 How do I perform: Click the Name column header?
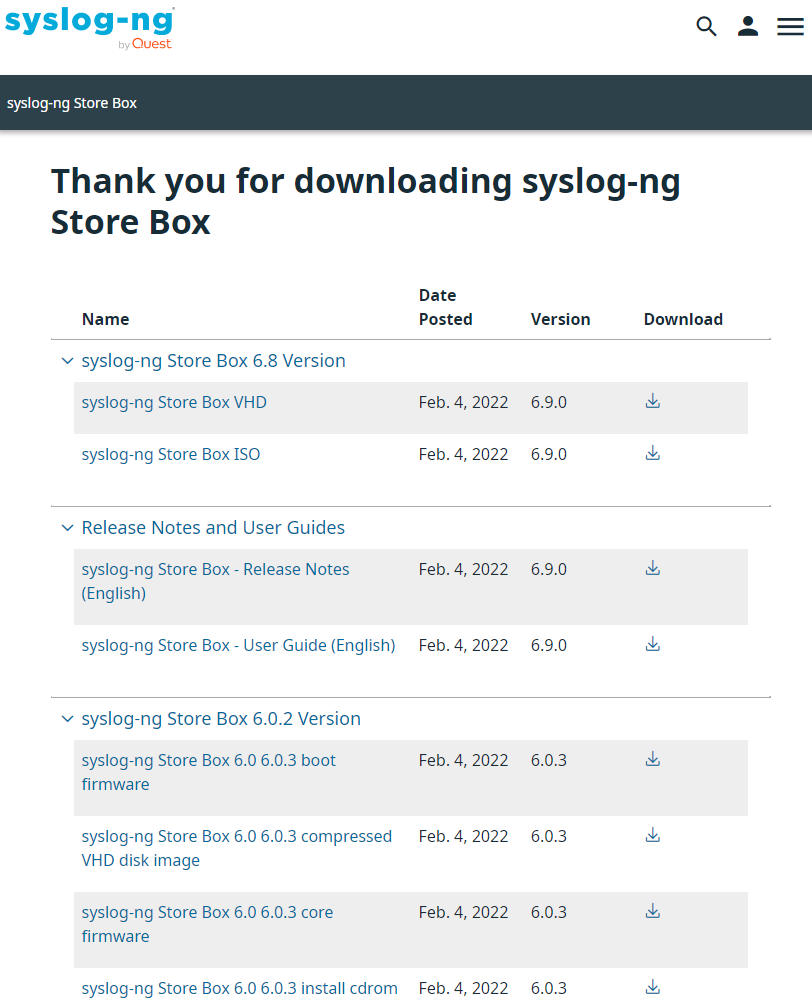(106, 320)
